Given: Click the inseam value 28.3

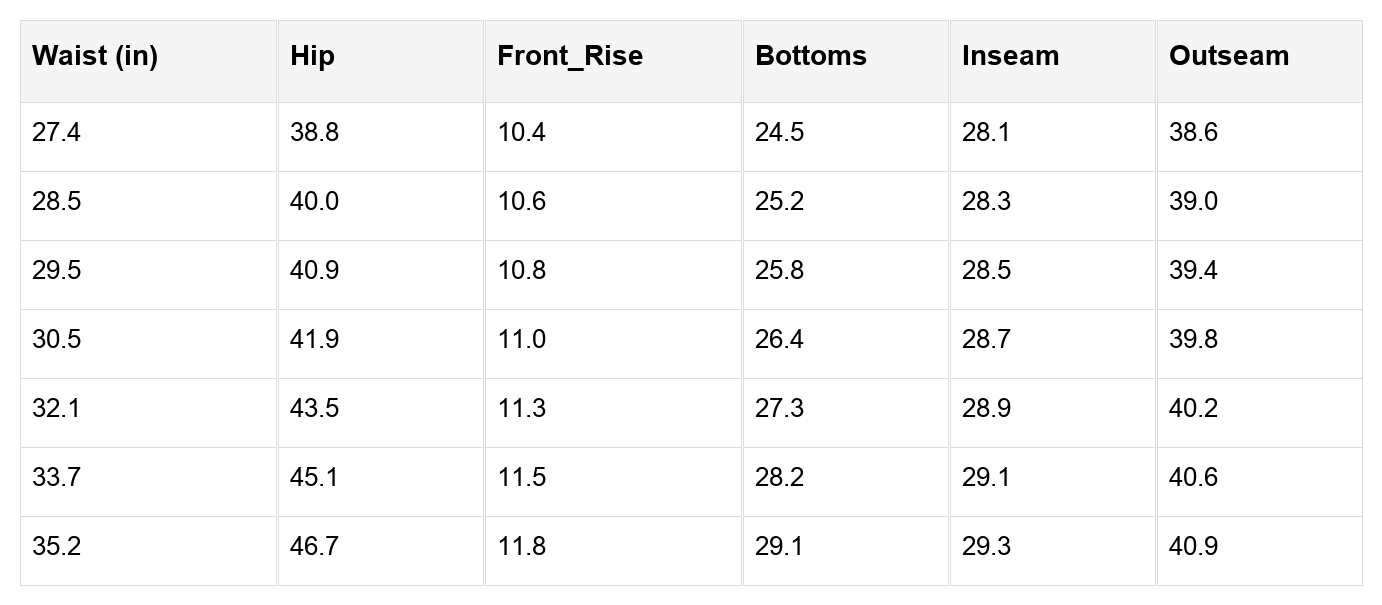Looking at the screenshot, I should click(986, 202).
